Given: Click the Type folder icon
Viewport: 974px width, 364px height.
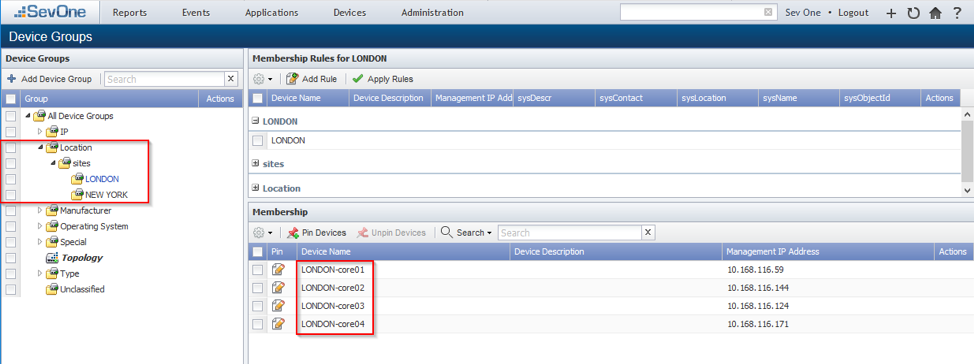Looking at the screenshot, I should click(x=52, y=273).
